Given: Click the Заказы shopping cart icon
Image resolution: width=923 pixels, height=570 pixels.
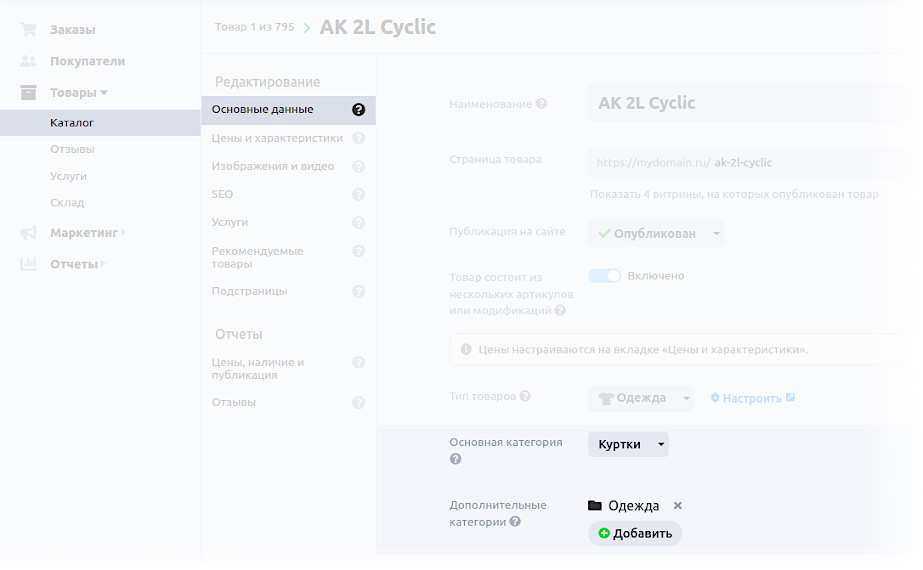Looking at the screenshot, I should pyautogui.click(x=29, y=30).
